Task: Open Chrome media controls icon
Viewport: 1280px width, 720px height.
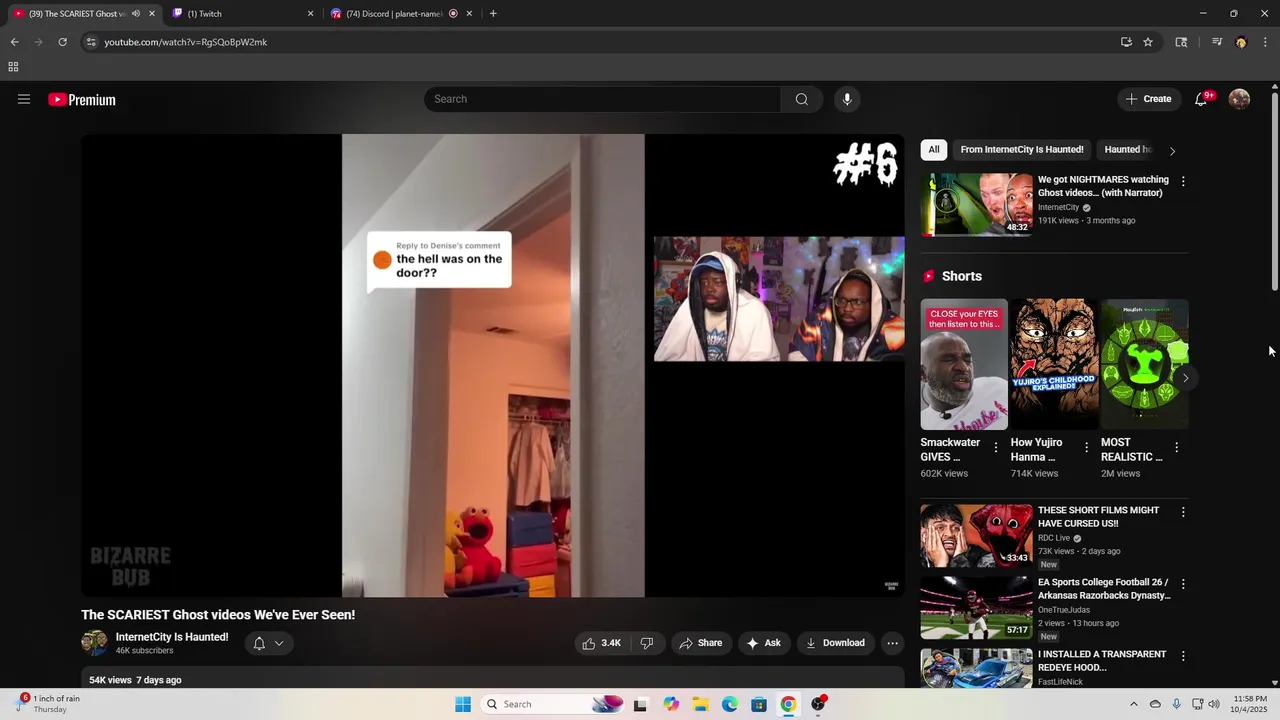Action: point(1217,42)
